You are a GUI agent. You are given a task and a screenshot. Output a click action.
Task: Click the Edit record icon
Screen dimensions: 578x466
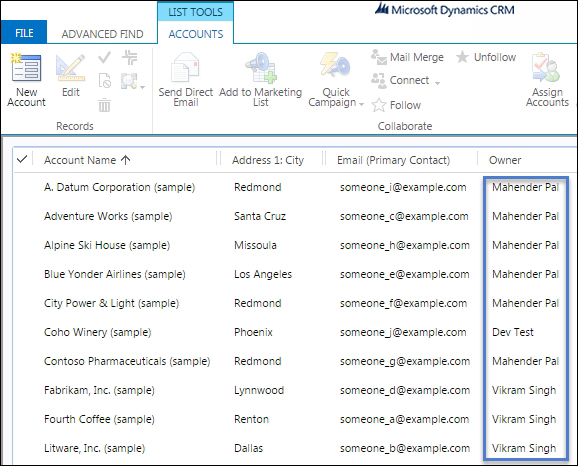70,67
